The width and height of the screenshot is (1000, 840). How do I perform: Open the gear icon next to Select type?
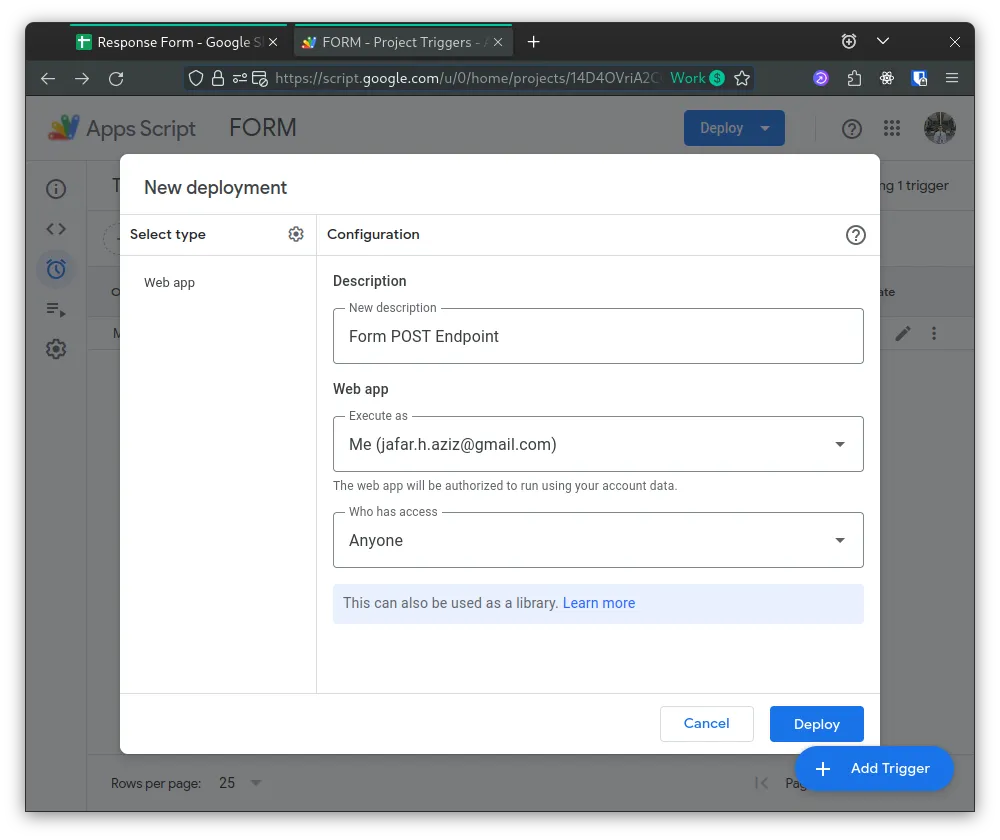coord(296,233)
